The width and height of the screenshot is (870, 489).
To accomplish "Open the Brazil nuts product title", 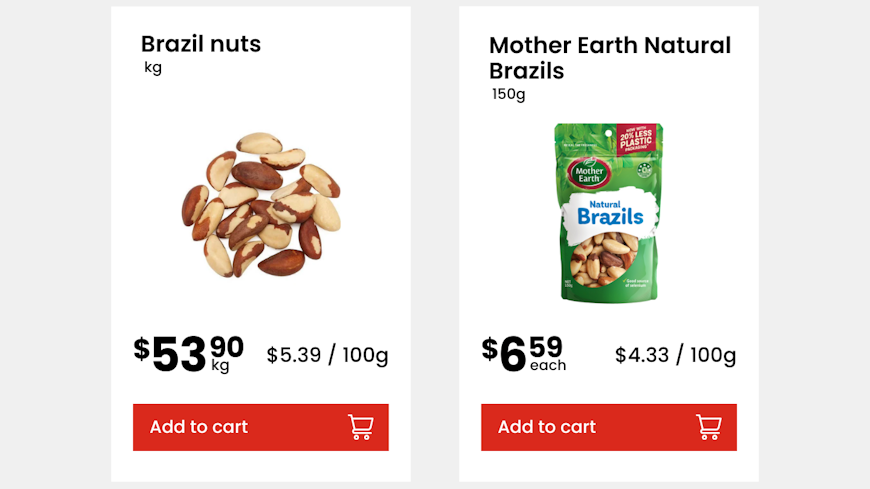I will point(201,44).
